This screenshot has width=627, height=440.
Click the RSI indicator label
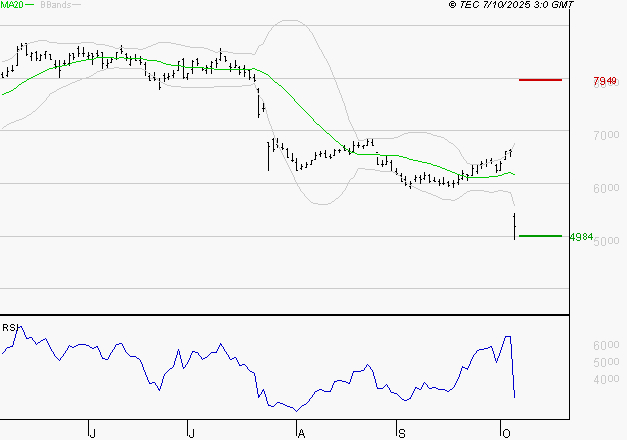click(x=10, y=328)
